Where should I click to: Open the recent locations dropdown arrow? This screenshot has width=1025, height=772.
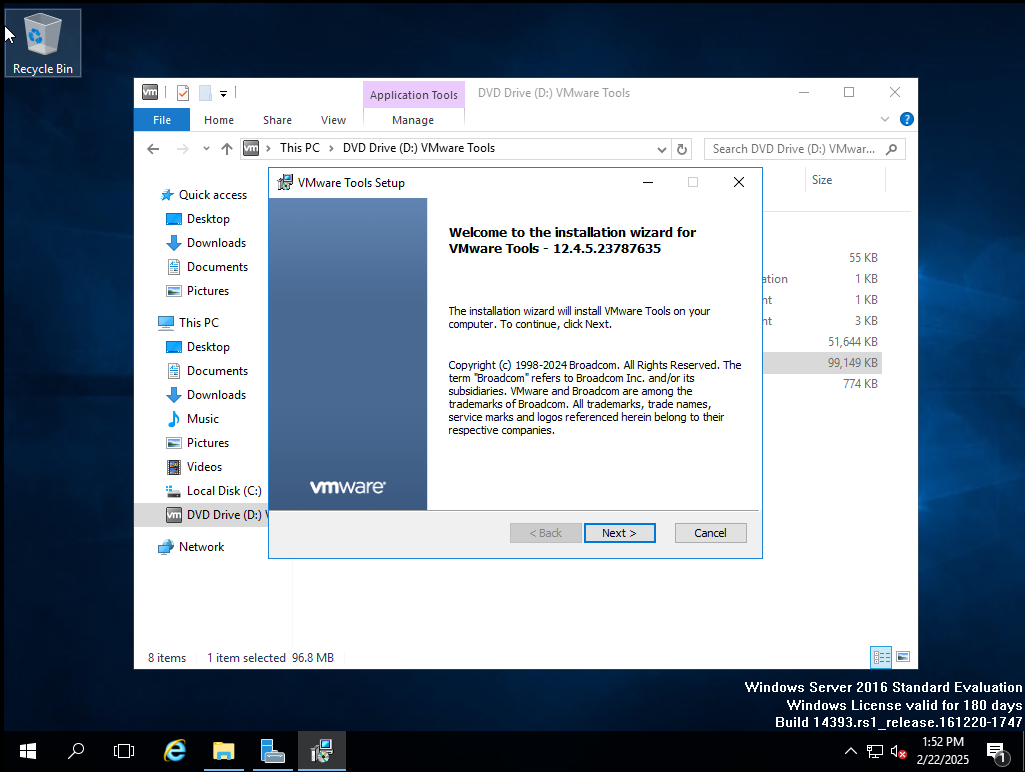206,149
